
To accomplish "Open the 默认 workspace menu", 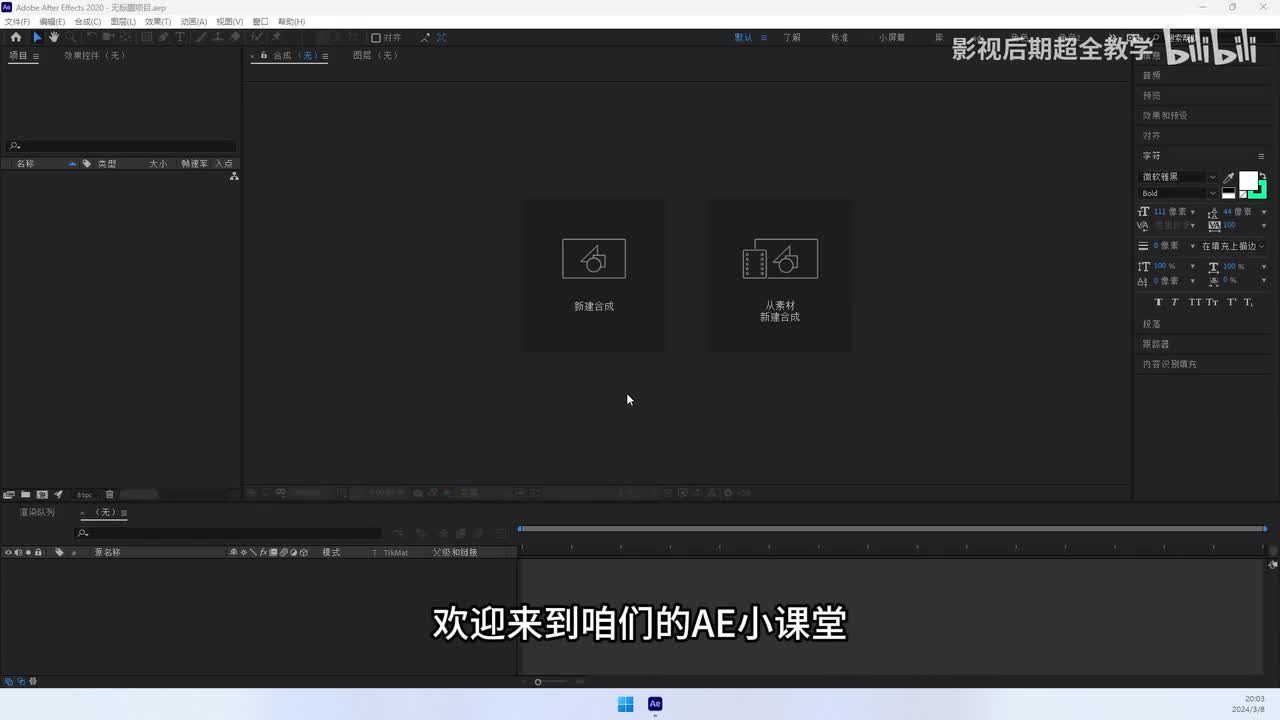I will (x=764, y=37).
